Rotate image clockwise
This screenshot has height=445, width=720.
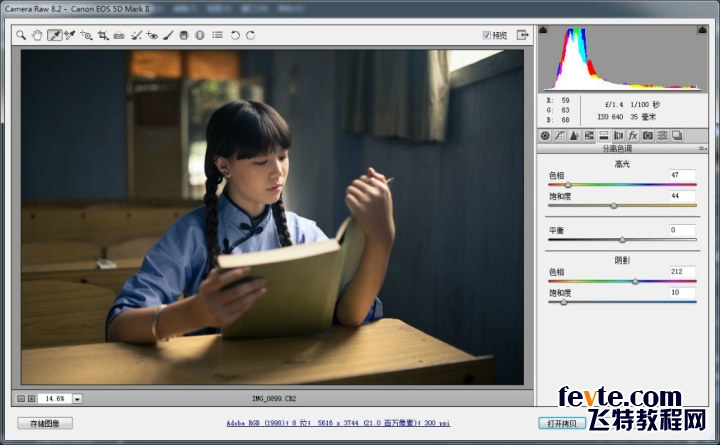tap(250, 35)
